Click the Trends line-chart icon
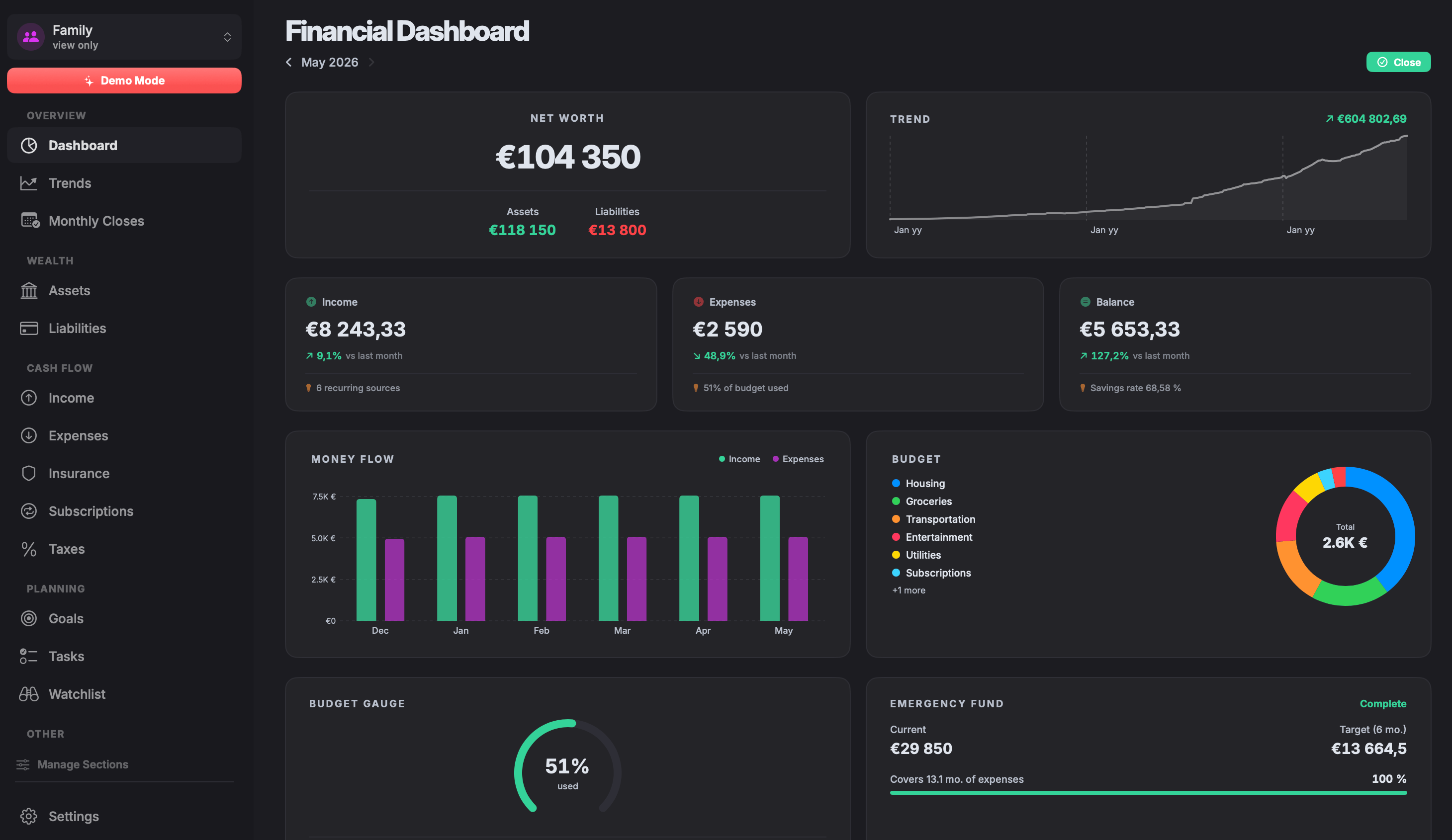This screenshot has height=840, width=1452. (29, 183)
